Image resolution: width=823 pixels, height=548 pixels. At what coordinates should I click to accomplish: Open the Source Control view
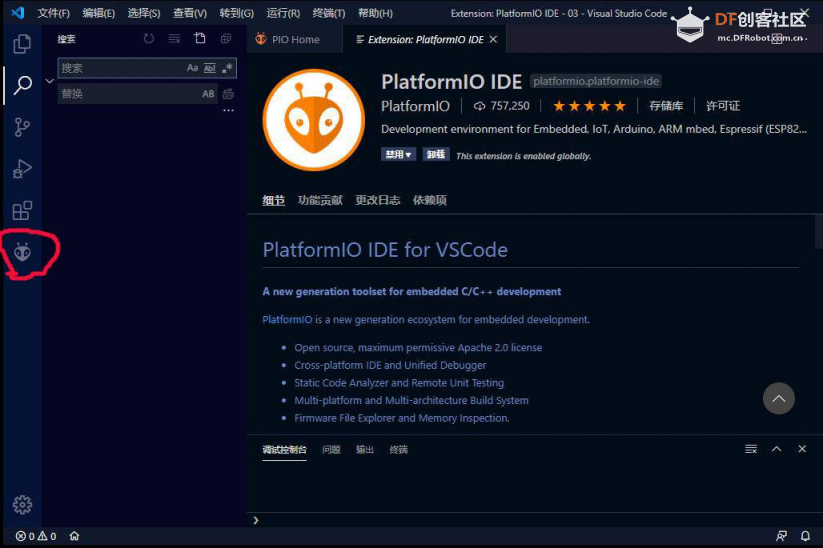[22, 127]
